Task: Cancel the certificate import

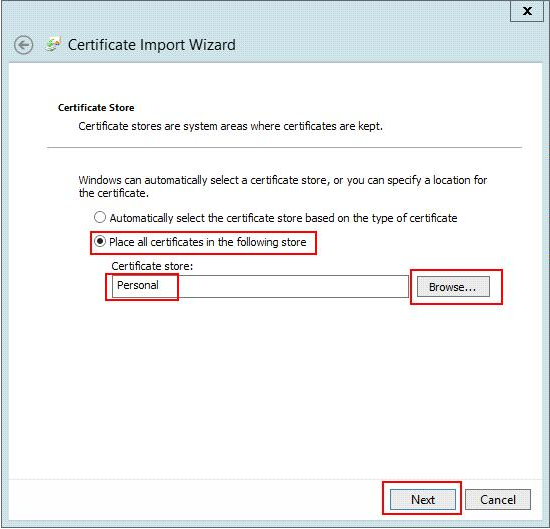Action: 498,499
